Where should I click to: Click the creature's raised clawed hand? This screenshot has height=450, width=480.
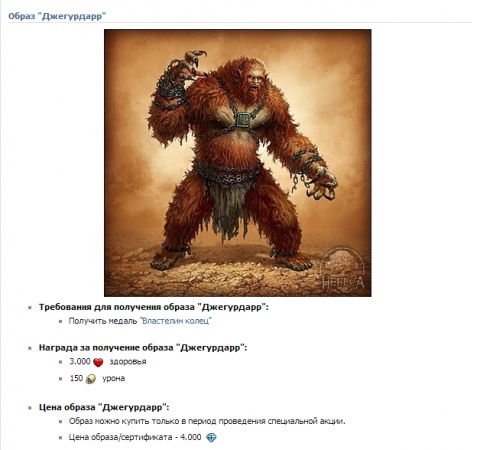pos(188,67)
